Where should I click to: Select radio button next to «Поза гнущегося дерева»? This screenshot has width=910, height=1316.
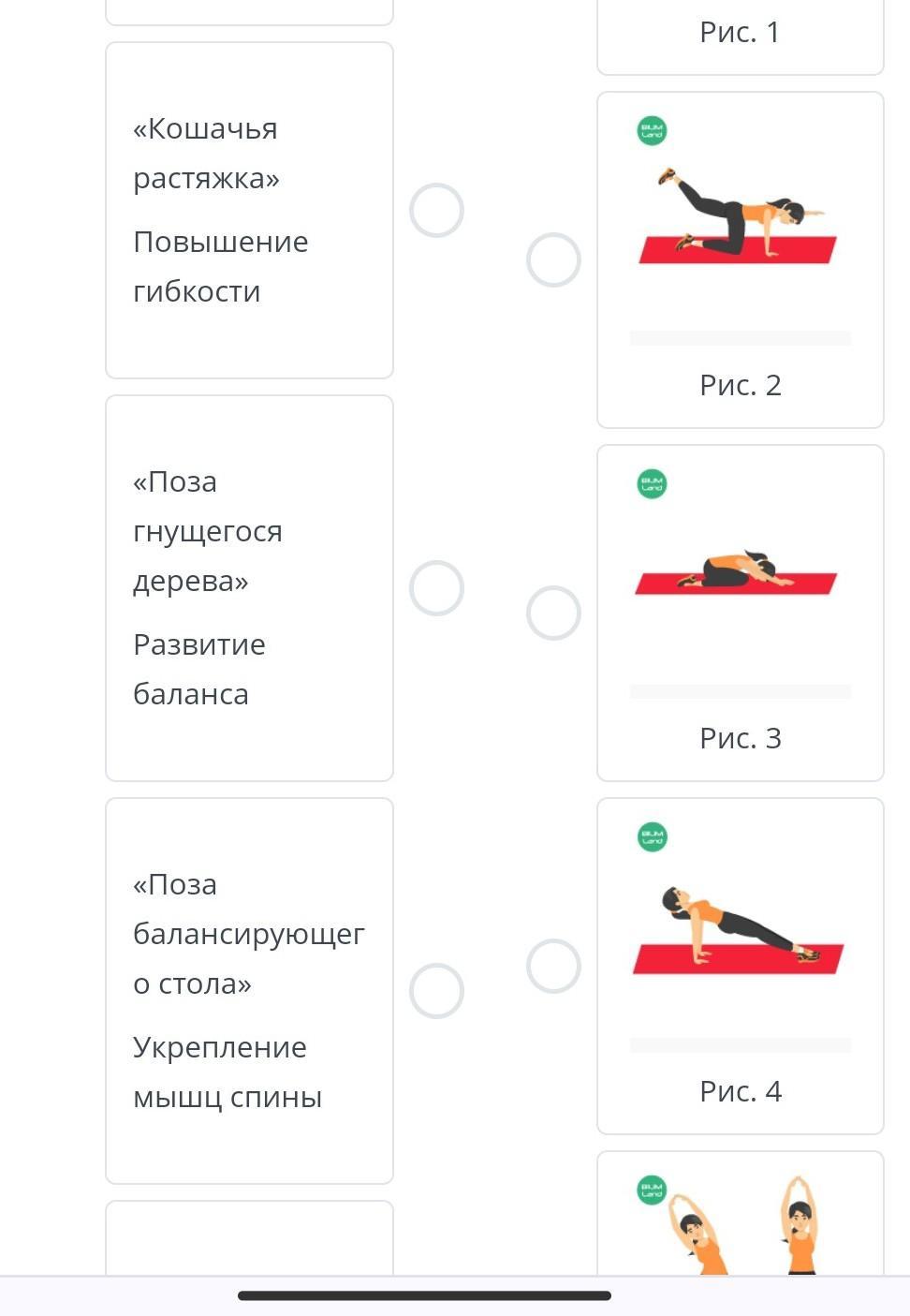click(436, 588)
